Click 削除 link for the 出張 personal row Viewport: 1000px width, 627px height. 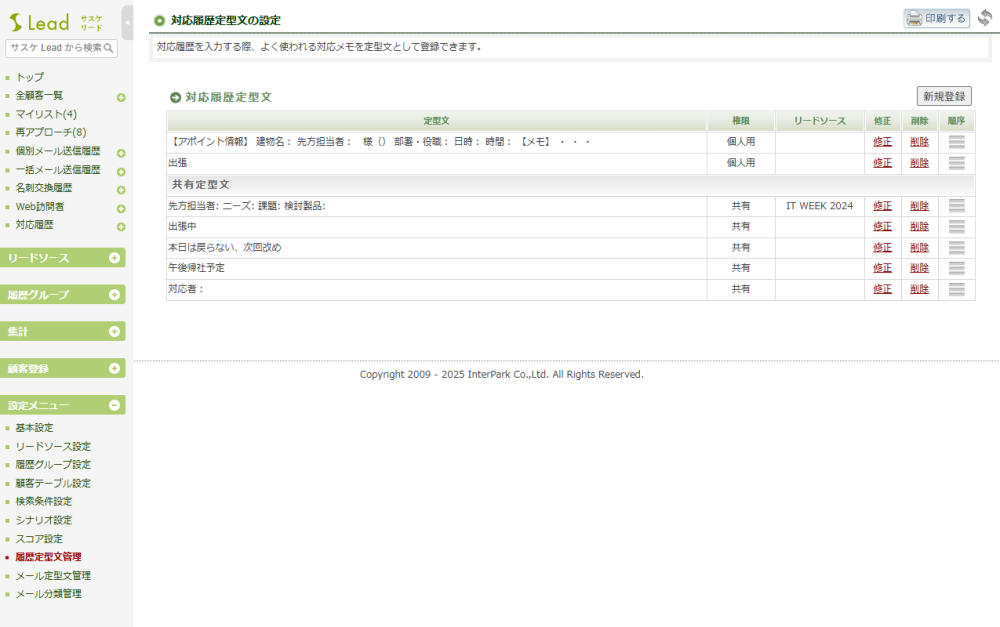[919, 163]
